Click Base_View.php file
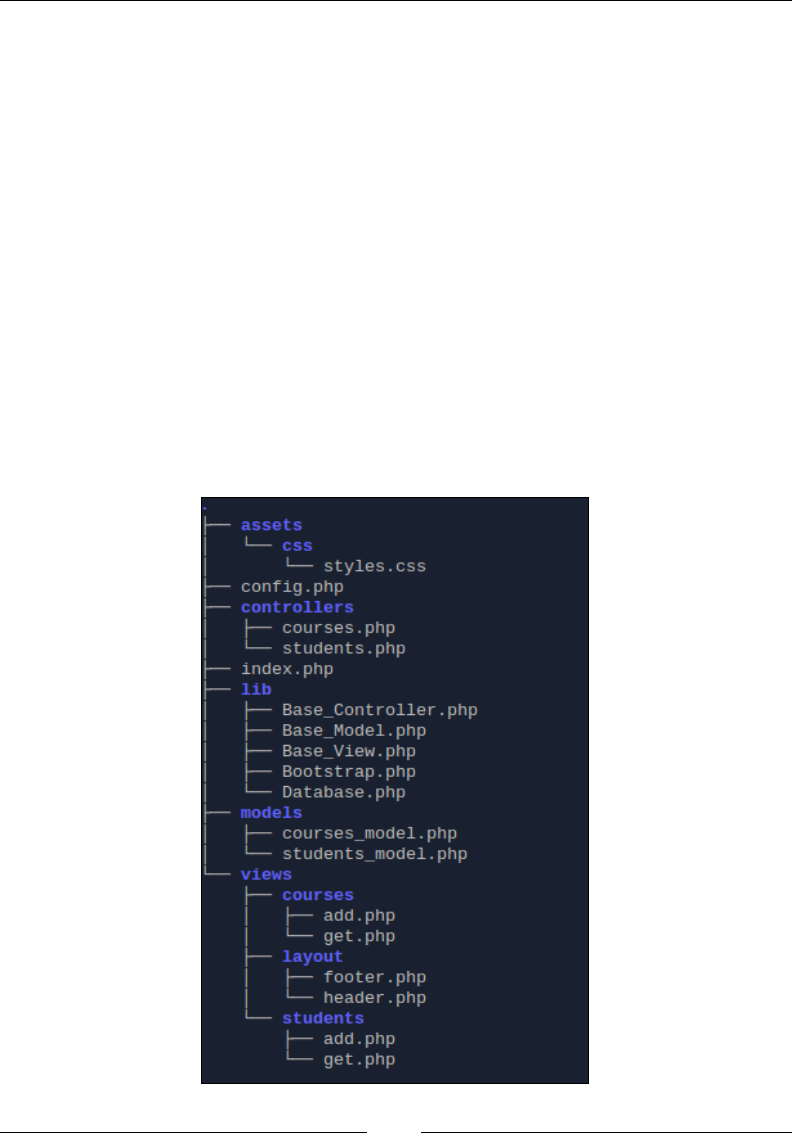The height and width of the screenshot is (1142, 792). click(349, 751)
